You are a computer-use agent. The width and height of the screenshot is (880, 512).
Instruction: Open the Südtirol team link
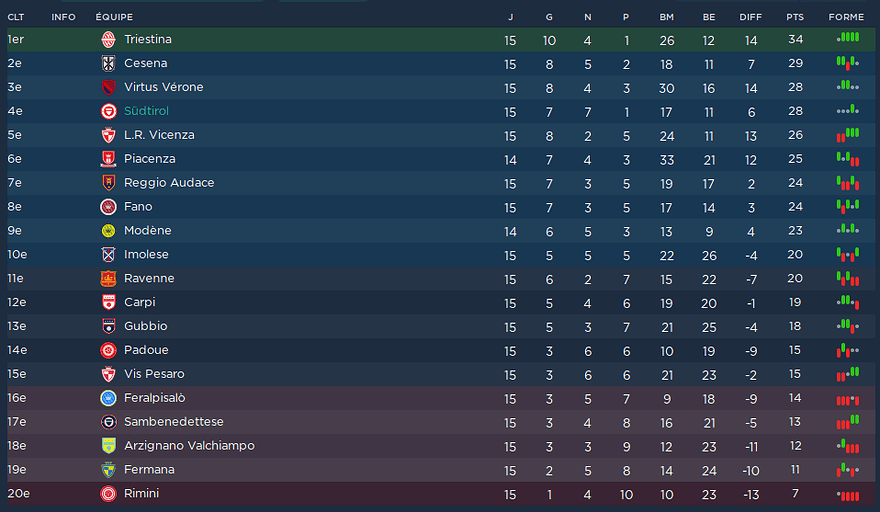tap(146, 111)
